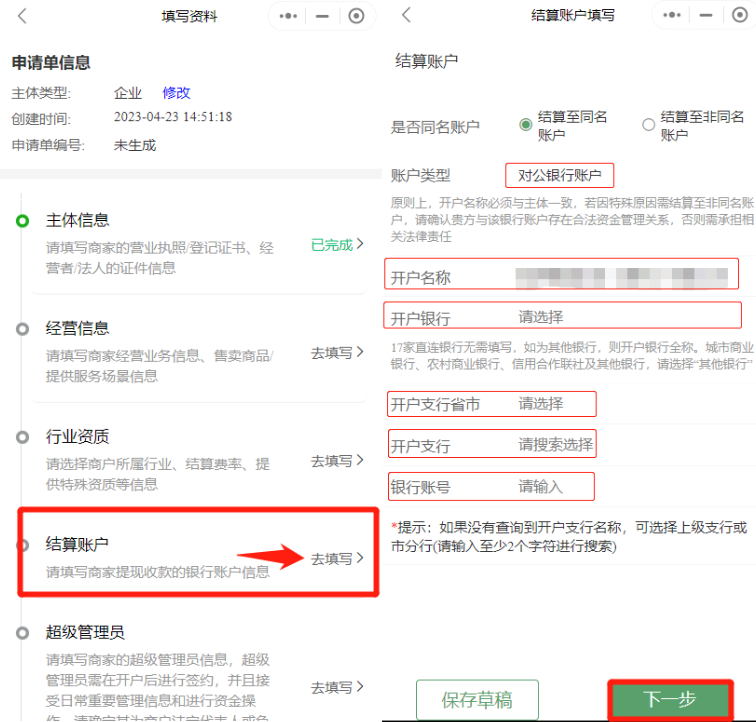Open more options menu on 结算账户填写 screen

click(x=672, y=15)
